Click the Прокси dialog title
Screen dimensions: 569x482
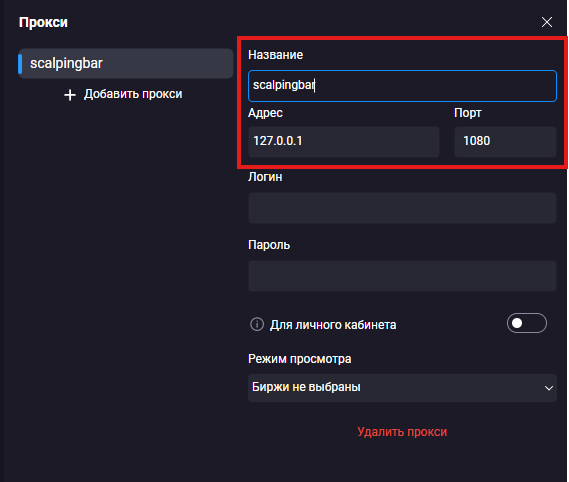click(43, 23)
